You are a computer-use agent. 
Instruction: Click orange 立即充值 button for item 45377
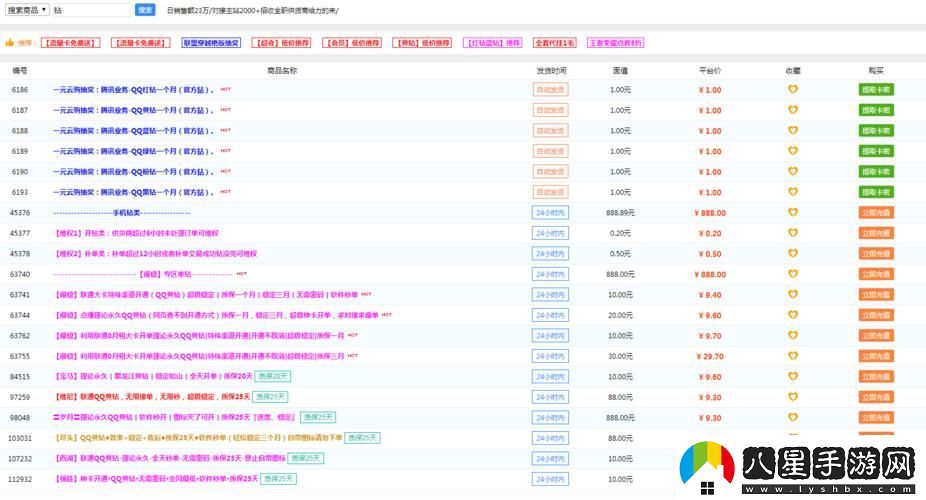[x=876, y=233]
